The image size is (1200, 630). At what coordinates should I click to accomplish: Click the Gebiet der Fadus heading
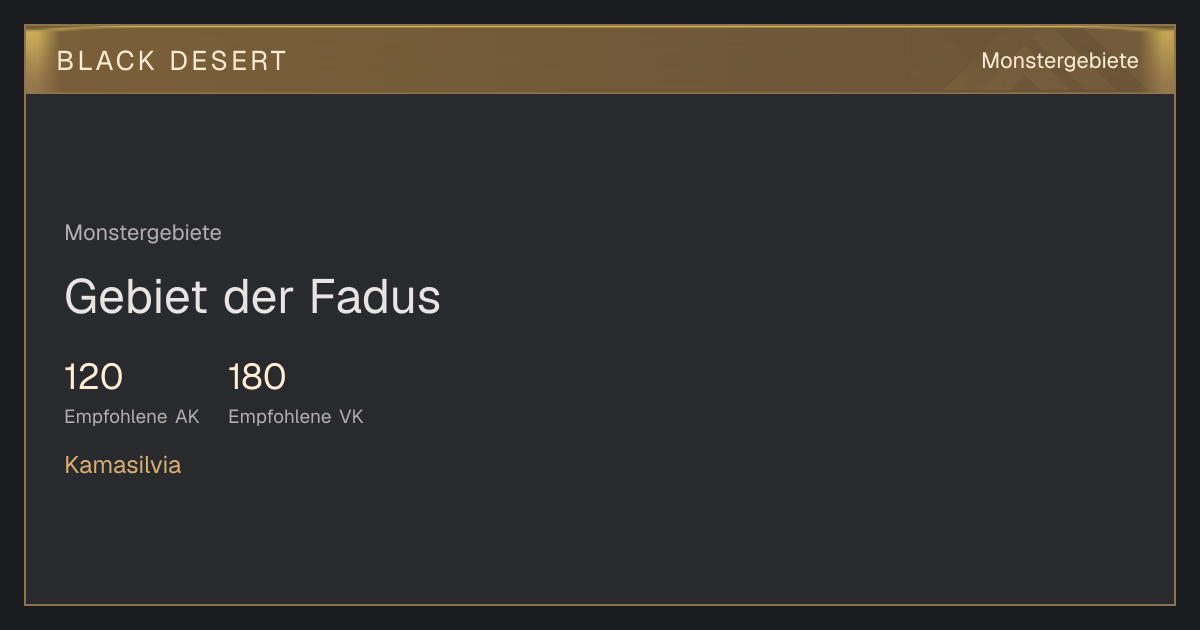[x=252, y=296]
